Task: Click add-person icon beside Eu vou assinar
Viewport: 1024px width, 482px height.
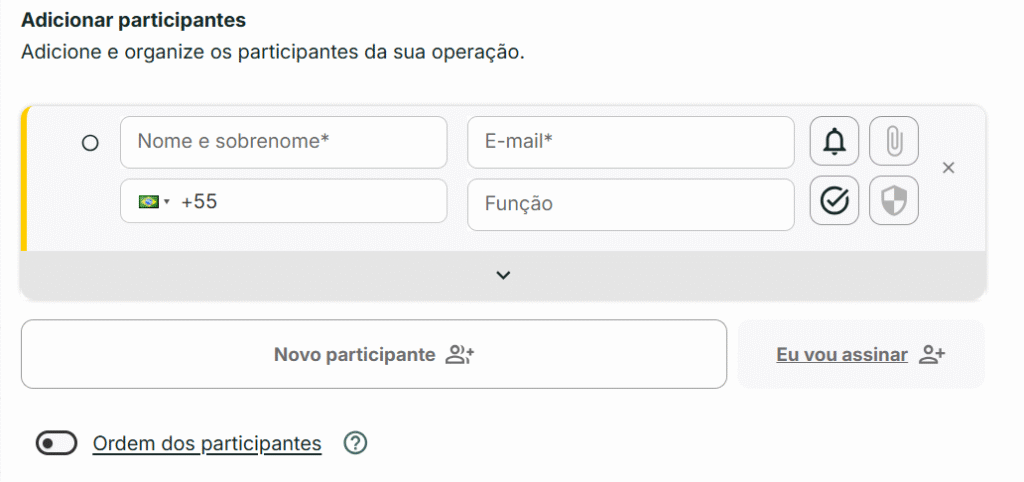Action: 933,355
